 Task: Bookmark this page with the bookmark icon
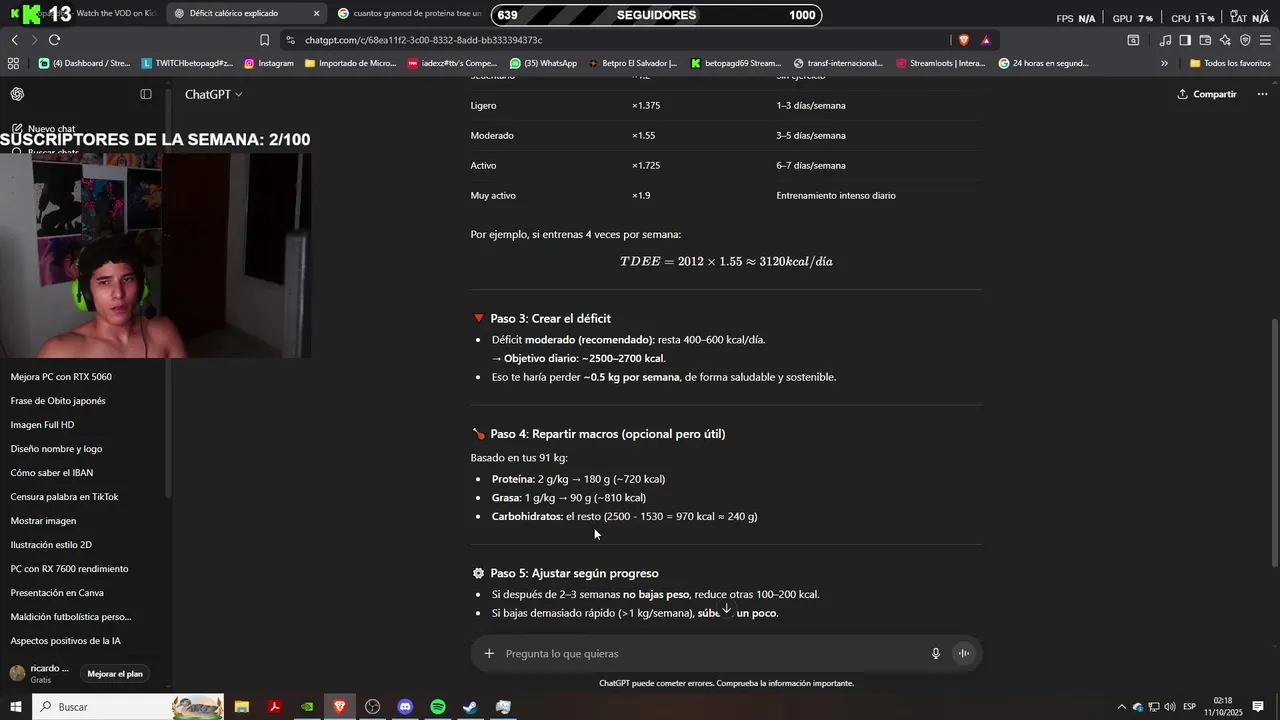pos(264,40)
